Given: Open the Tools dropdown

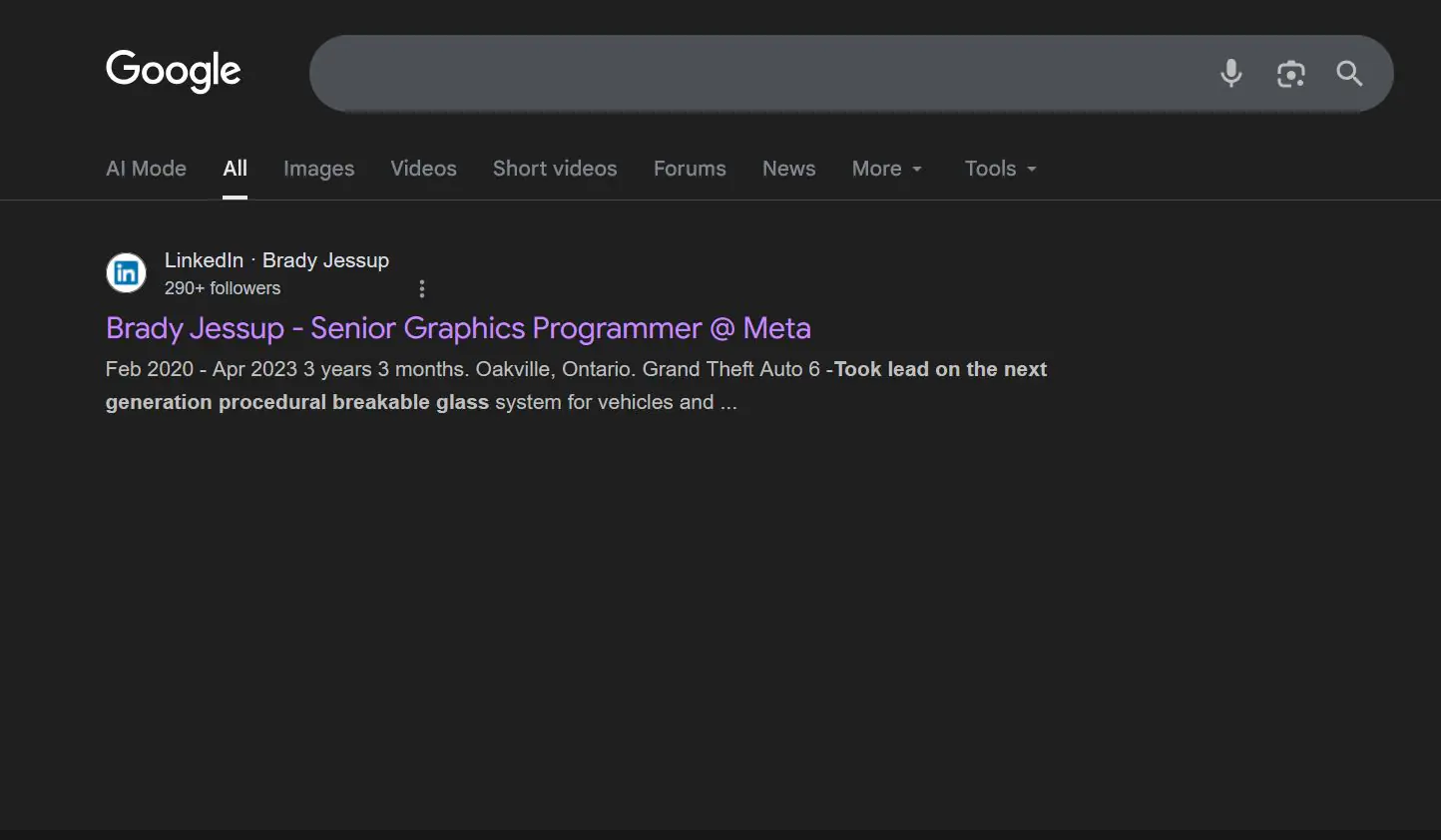Looking at the screenshot, I should click(1001, 169).
